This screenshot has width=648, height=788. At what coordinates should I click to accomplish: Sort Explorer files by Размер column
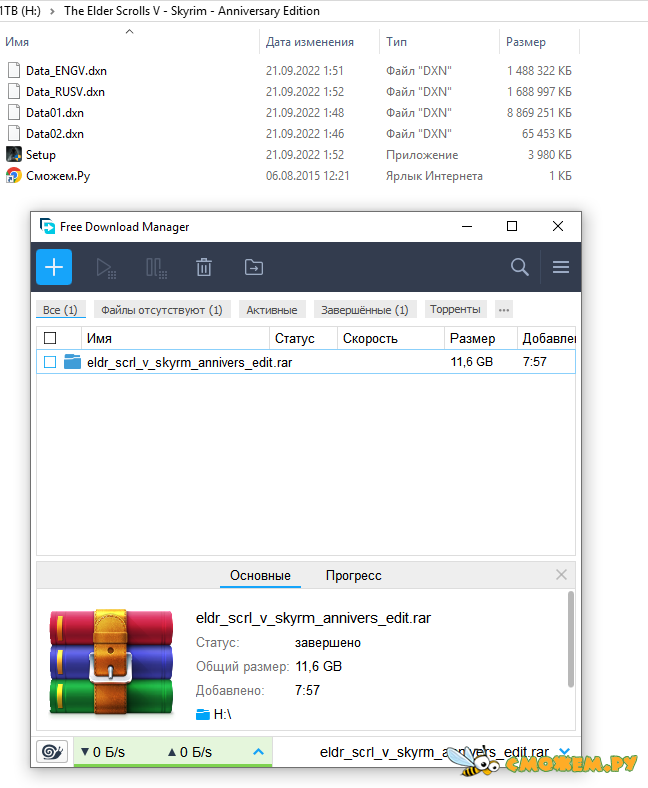pyautogui.click(x=539, y=42)
